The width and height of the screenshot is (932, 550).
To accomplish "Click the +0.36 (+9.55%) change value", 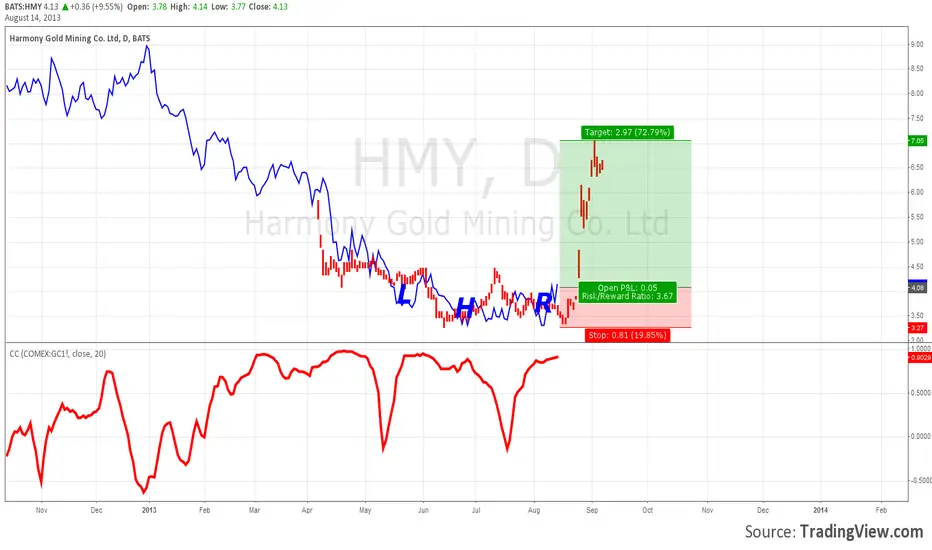I will [96, 7].
